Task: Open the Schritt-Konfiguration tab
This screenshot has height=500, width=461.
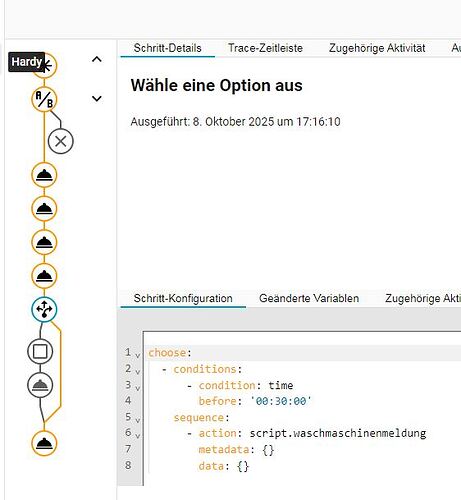Action: coord(183,298)
